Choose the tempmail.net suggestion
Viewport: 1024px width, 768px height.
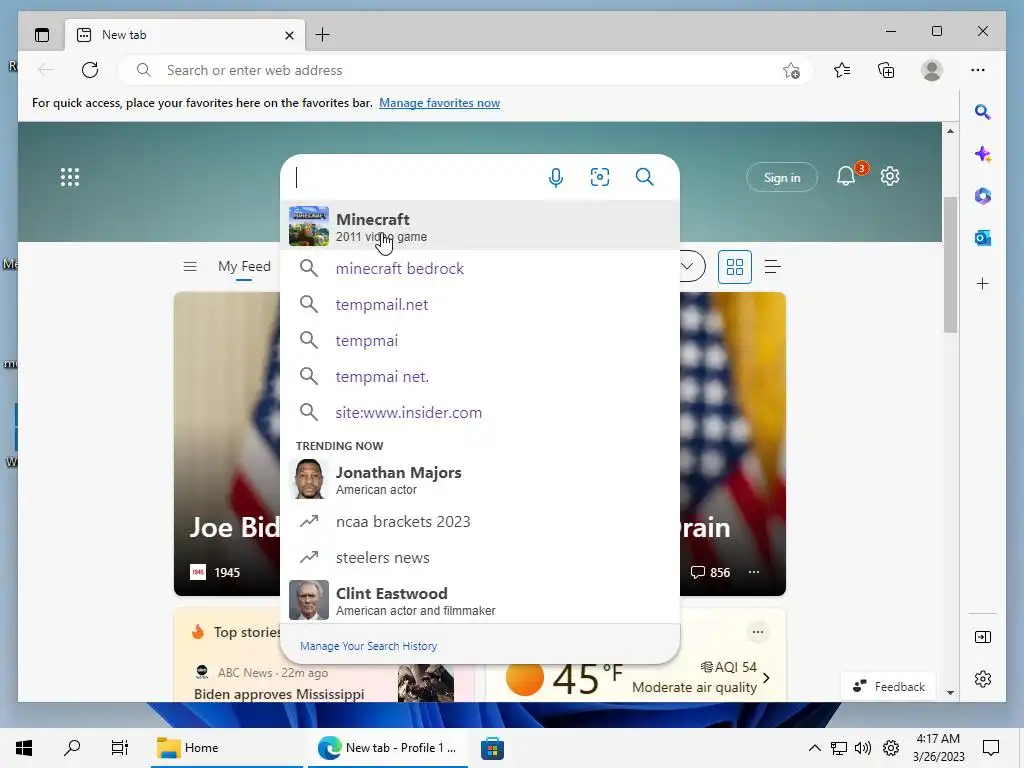[480, 304]
